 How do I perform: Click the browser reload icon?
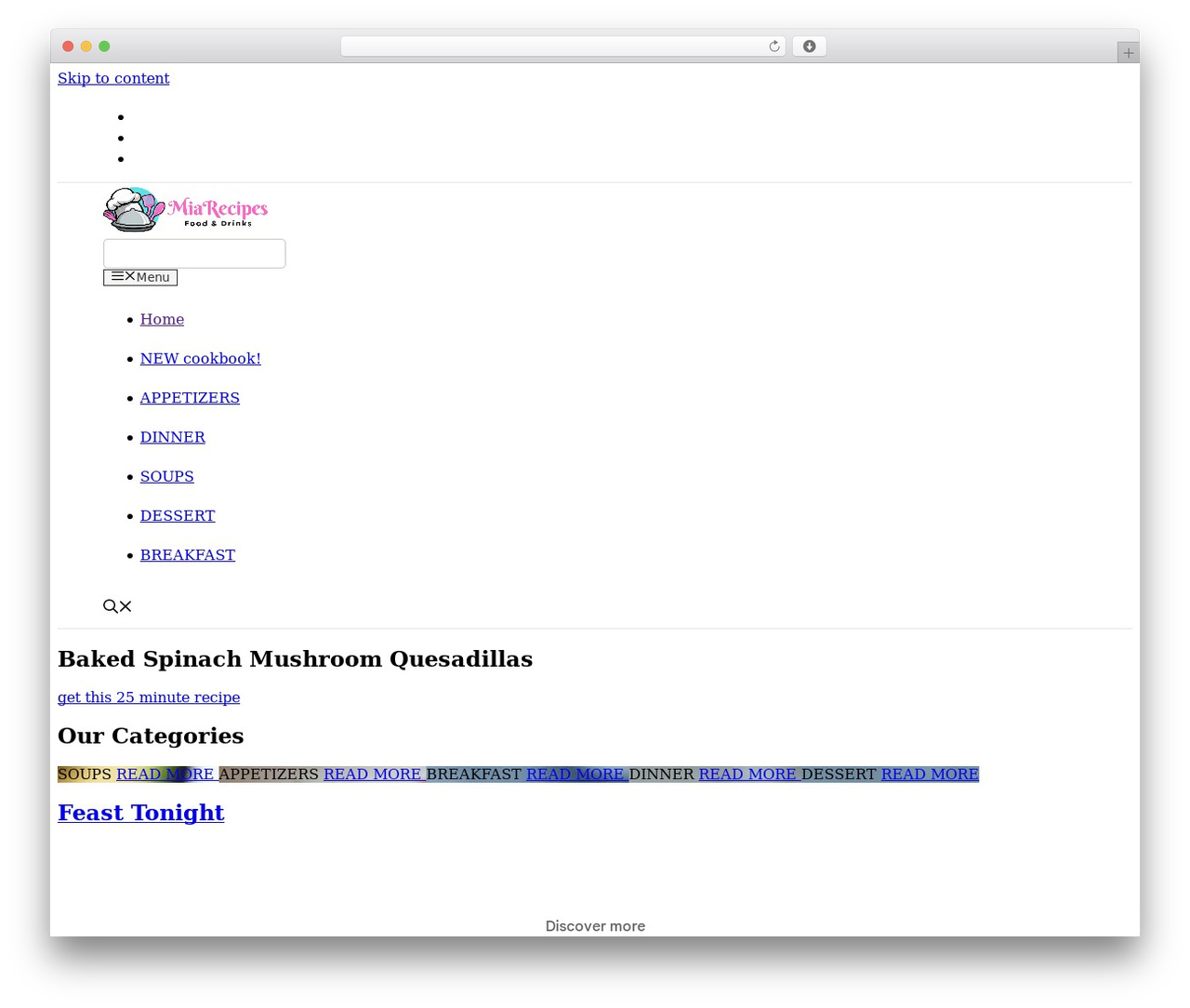coord(773,46)
